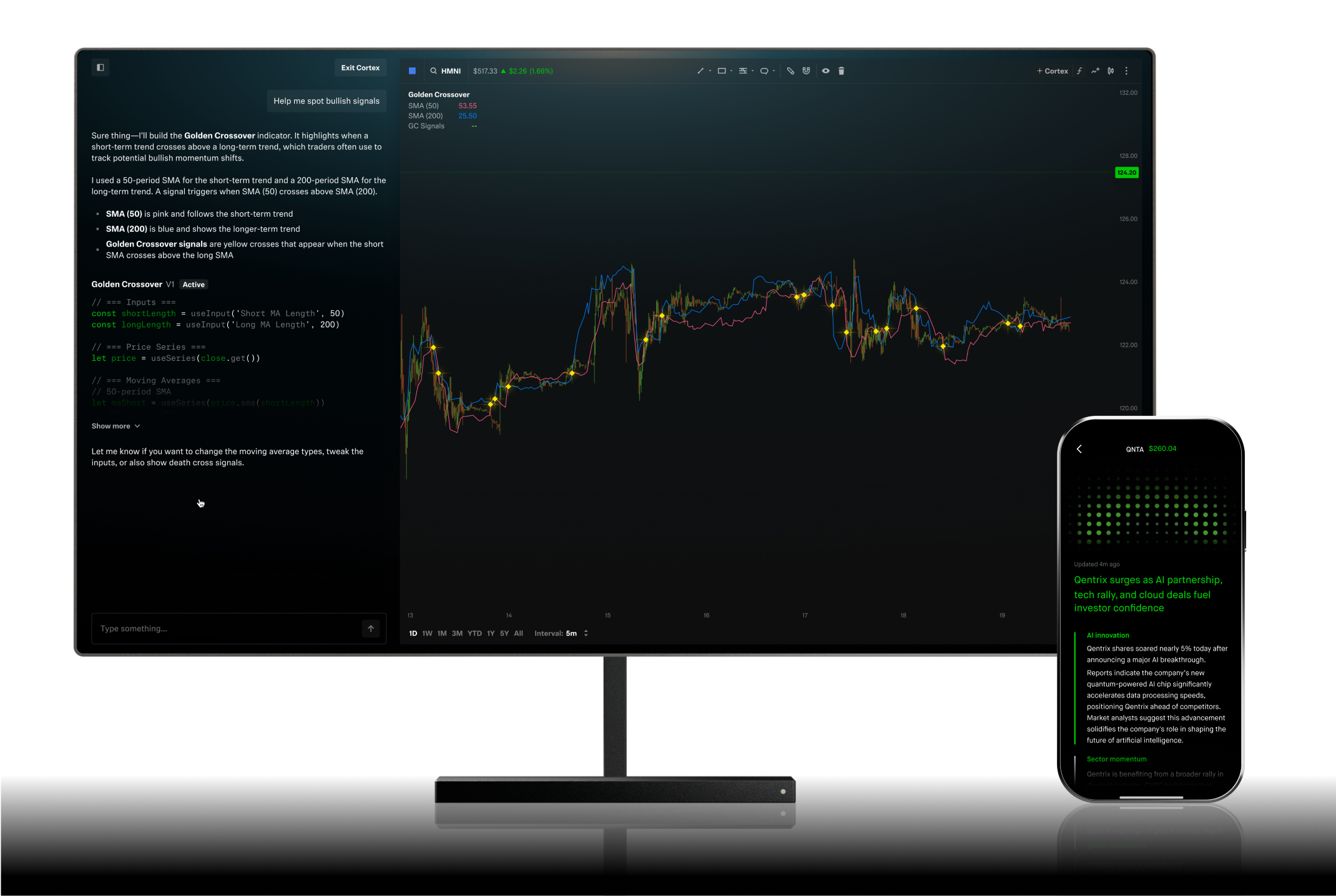Toggle drawings visibility eye icon
The image size is (1336, 896).
click(x=825, y=71)
